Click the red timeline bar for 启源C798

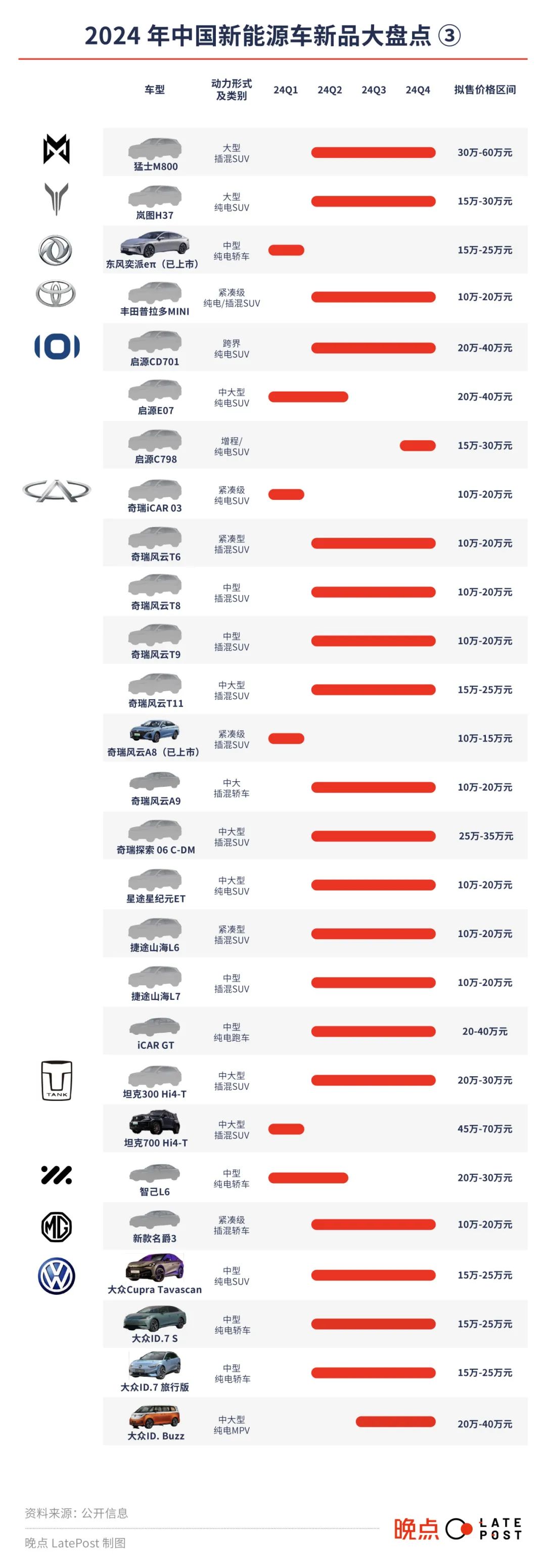click(x=417, y=446)
